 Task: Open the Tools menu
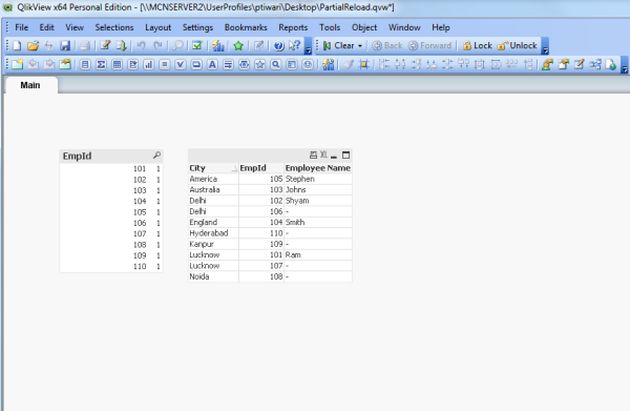330,27
